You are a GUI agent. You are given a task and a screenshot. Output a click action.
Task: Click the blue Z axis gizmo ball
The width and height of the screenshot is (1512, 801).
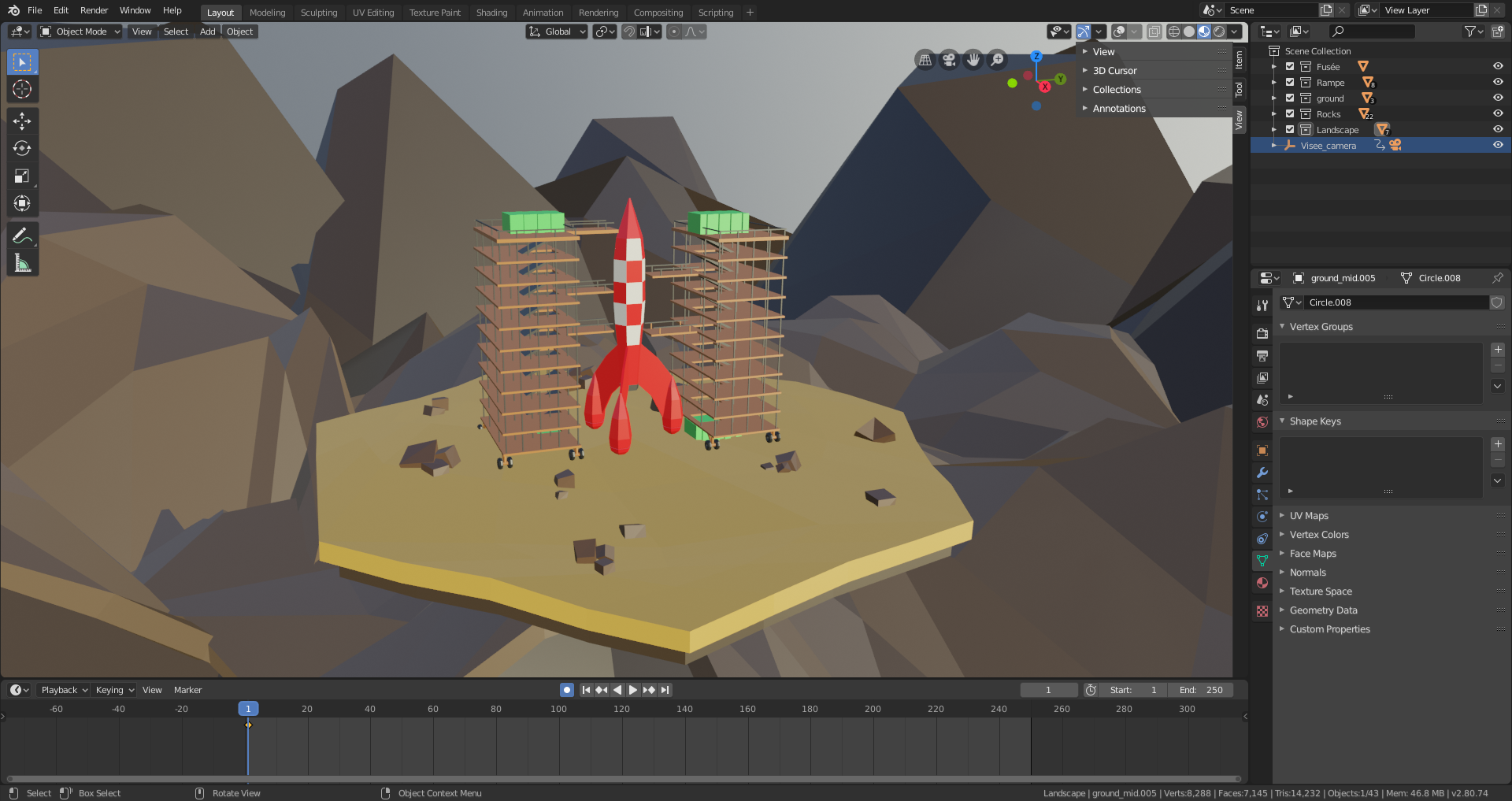click(x=1036, y=57)
